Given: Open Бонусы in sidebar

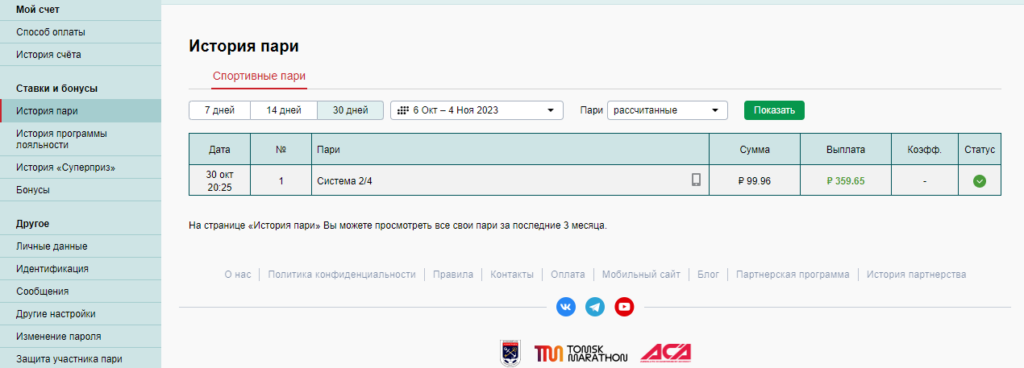Looking at the screenshot, I should (x=80, y=190).
